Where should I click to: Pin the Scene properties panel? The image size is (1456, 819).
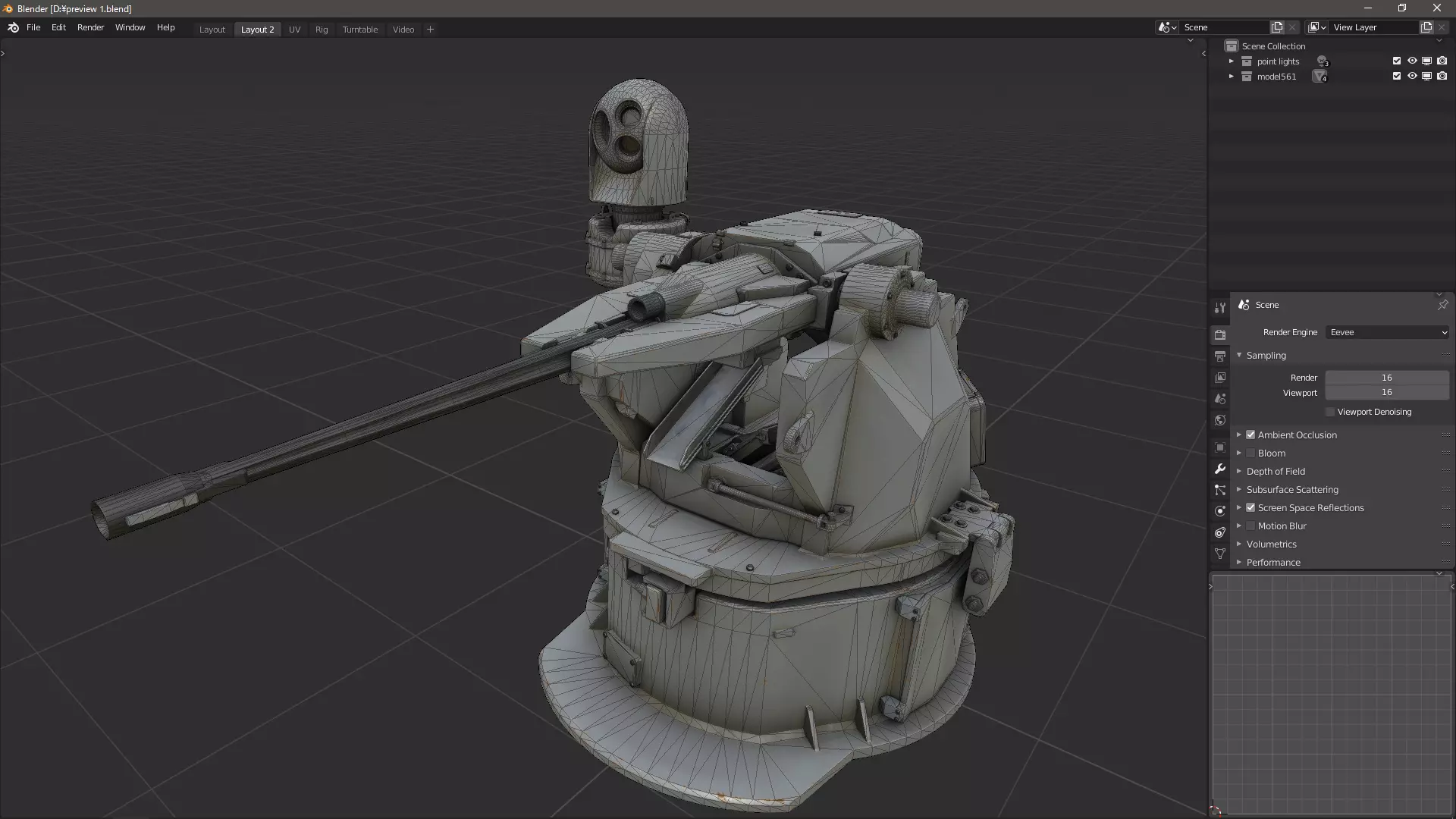[1442, 305]
